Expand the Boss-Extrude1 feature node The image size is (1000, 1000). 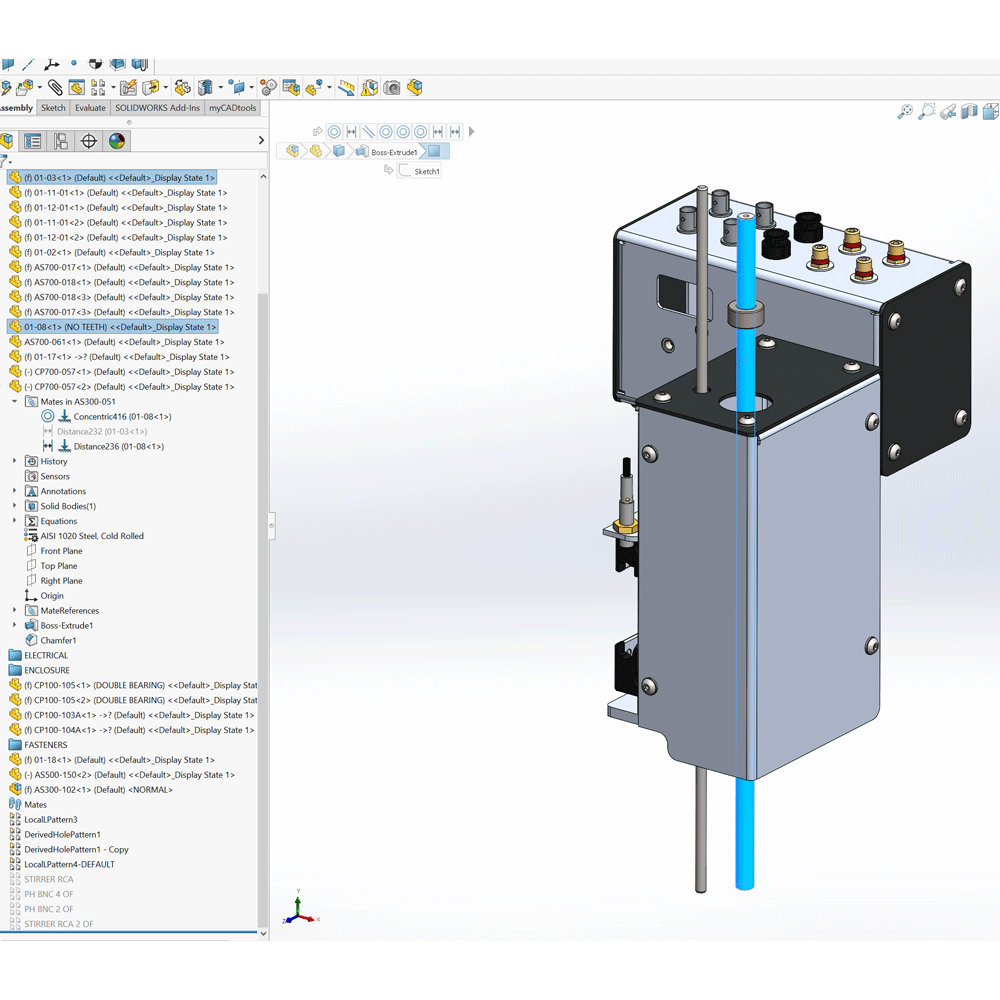[x=14, y=625]
